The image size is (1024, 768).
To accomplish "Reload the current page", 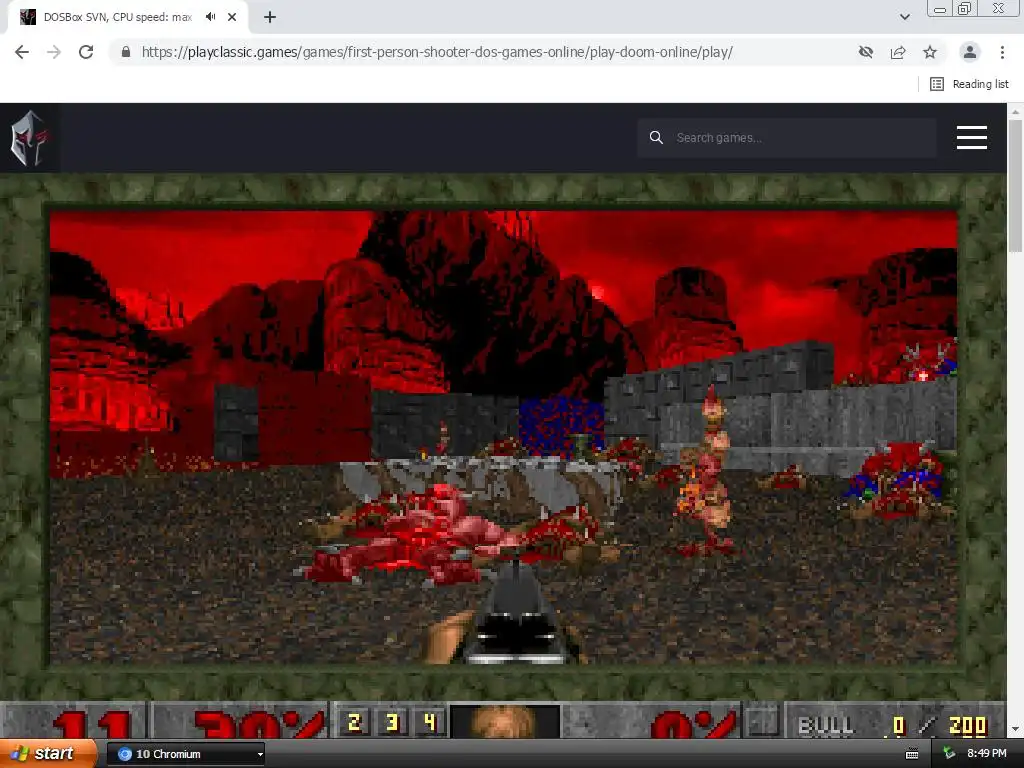I will pos(86,52).
